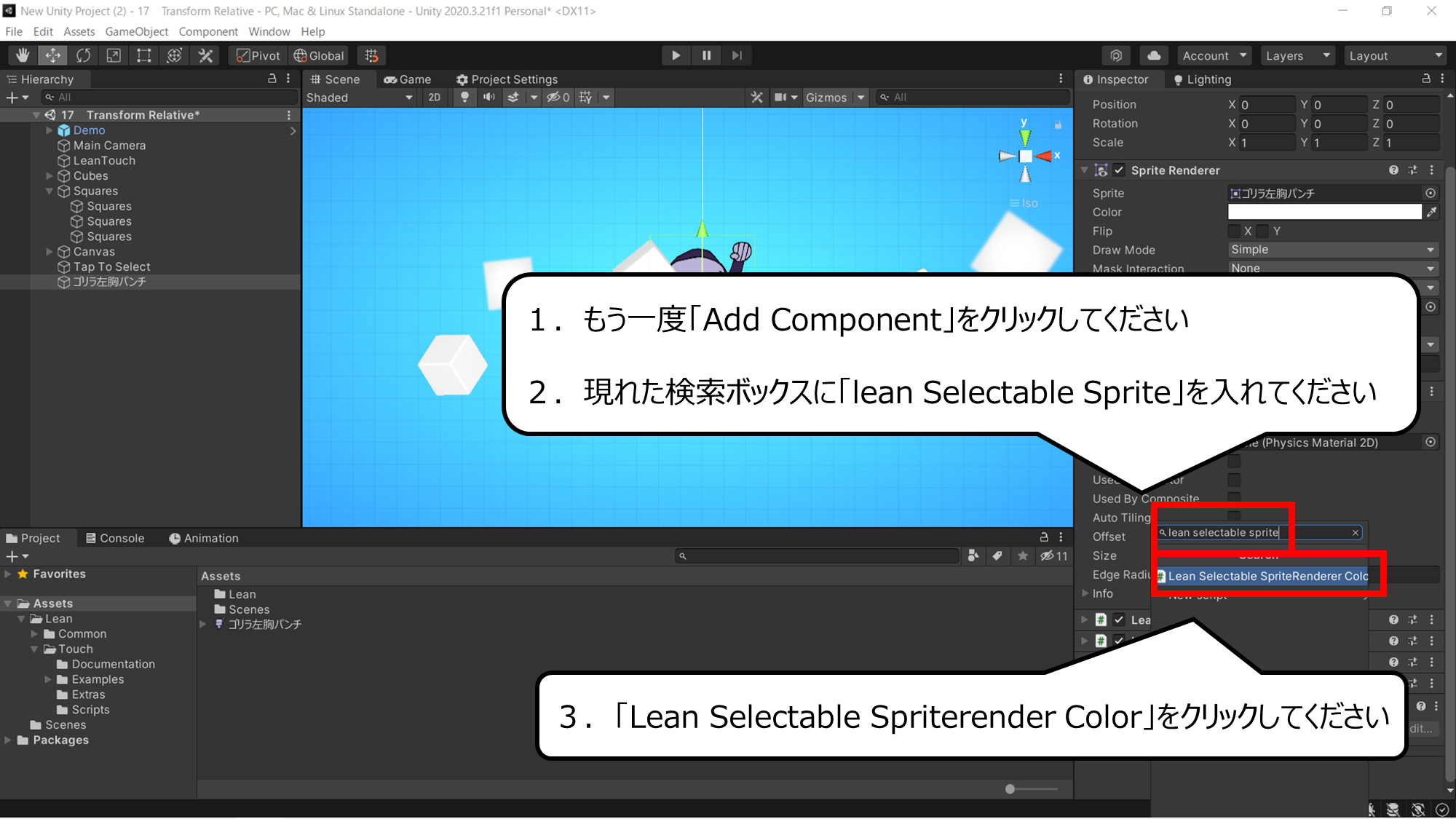Open scene component tools icon
The image size is (1456, 819).
757,98
